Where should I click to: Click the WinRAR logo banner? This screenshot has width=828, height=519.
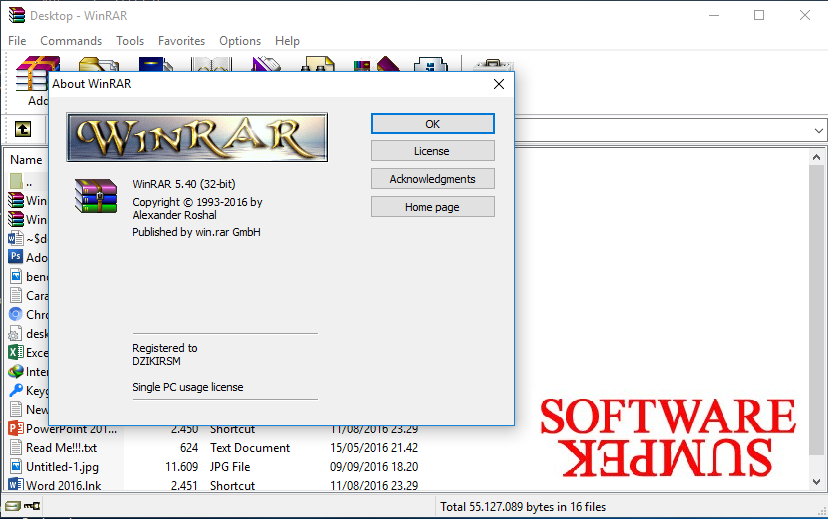click(x=197, y=137)
